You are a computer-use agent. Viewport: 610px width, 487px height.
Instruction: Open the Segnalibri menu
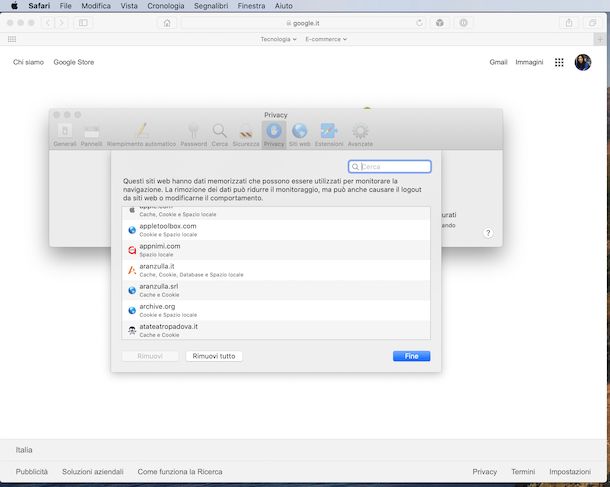pyautogui.click(x=211, y=6)
